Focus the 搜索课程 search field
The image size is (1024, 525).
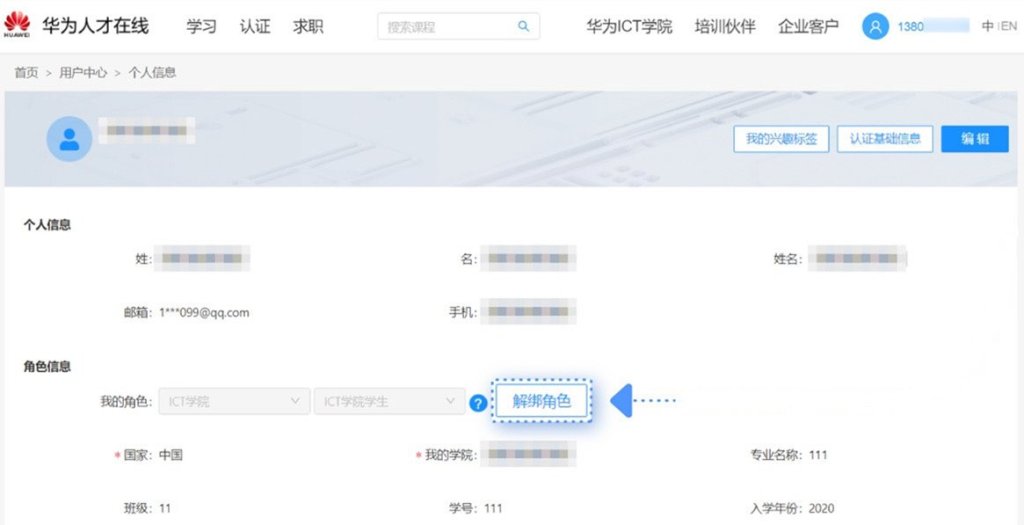pyautogui.click(x=445, y=27)
